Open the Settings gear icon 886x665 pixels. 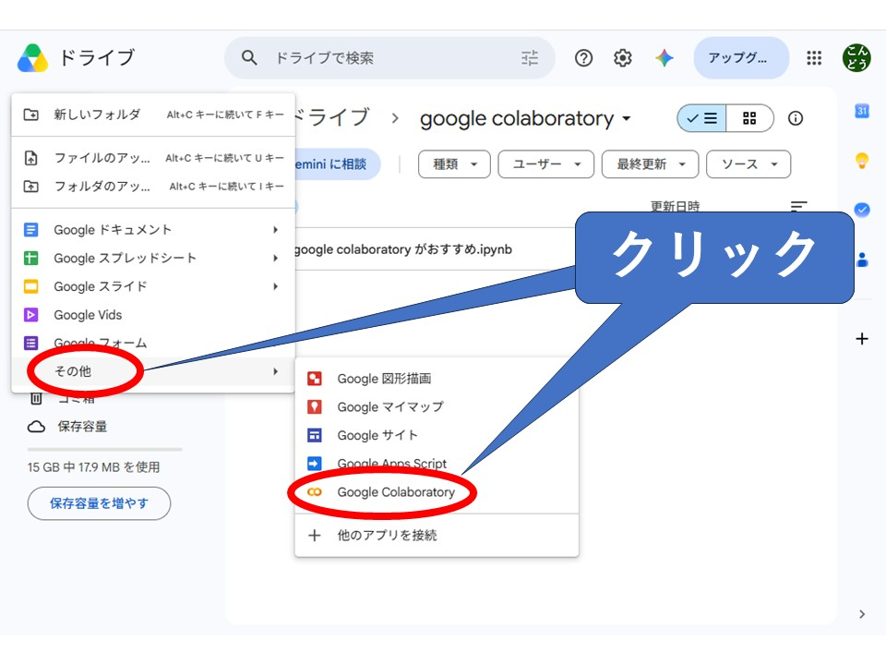click(623, 58)
